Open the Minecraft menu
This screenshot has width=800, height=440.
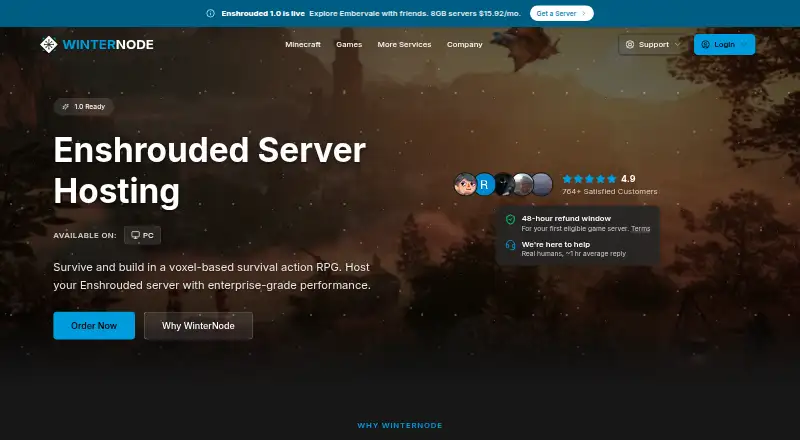[303, 44]
